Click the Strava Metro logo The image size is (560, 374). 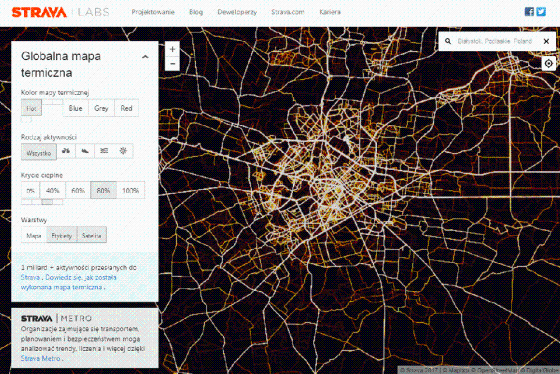point(56,318)
